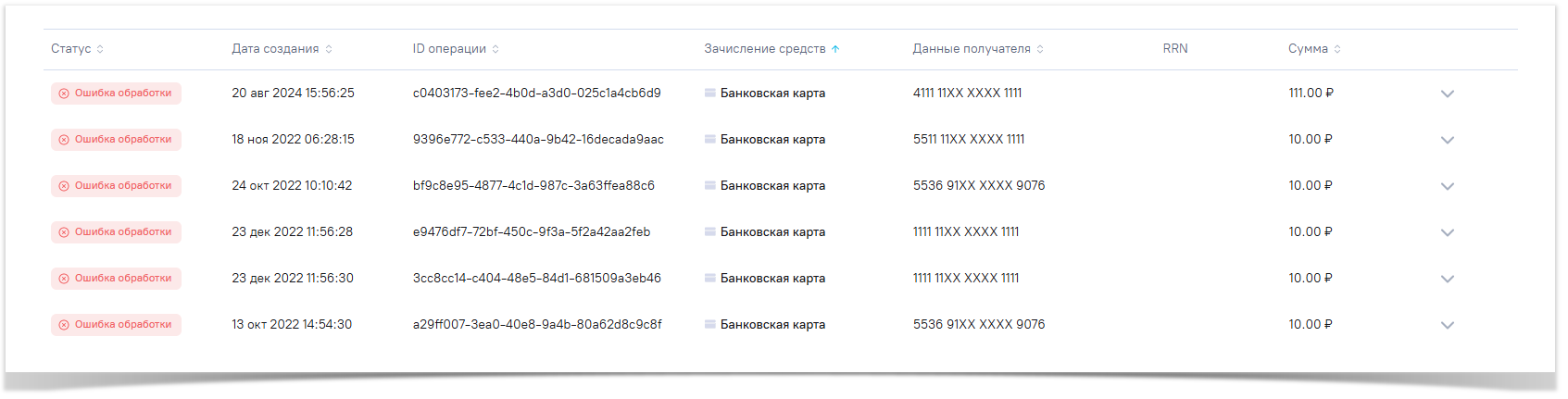
Task: Click card number 5536 in 24 окт row
Action: (x=978, y=186)
